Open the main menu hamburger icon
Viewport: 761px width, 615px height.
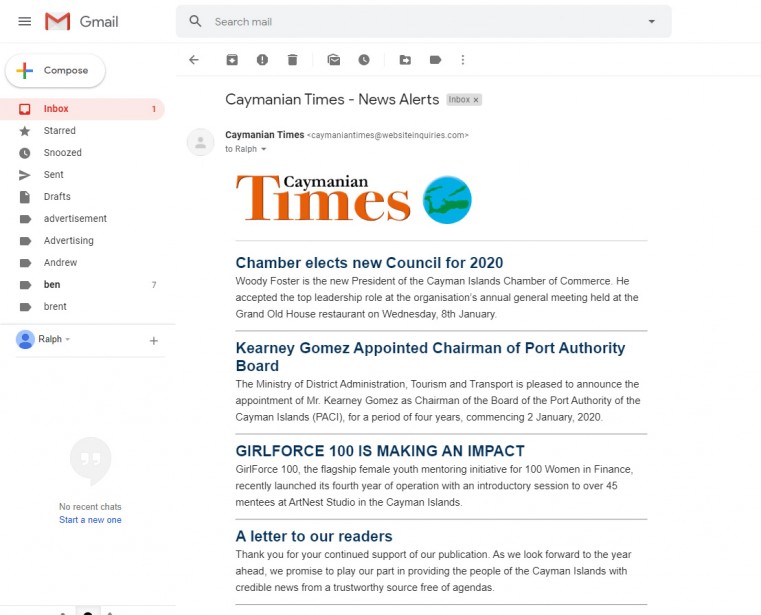[x=25, y=21]
